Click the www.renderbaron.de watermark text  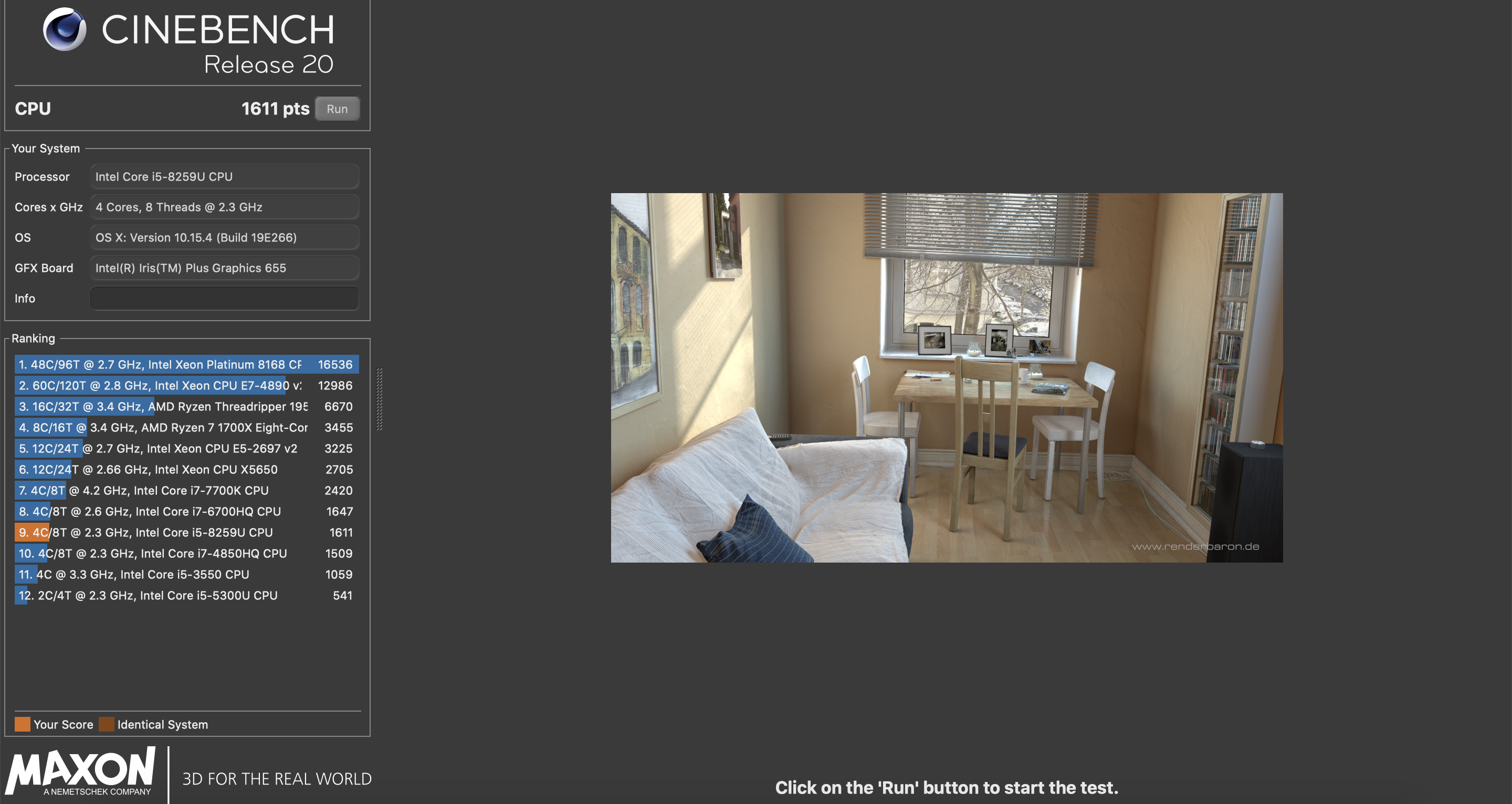[x=1195, y=546]
